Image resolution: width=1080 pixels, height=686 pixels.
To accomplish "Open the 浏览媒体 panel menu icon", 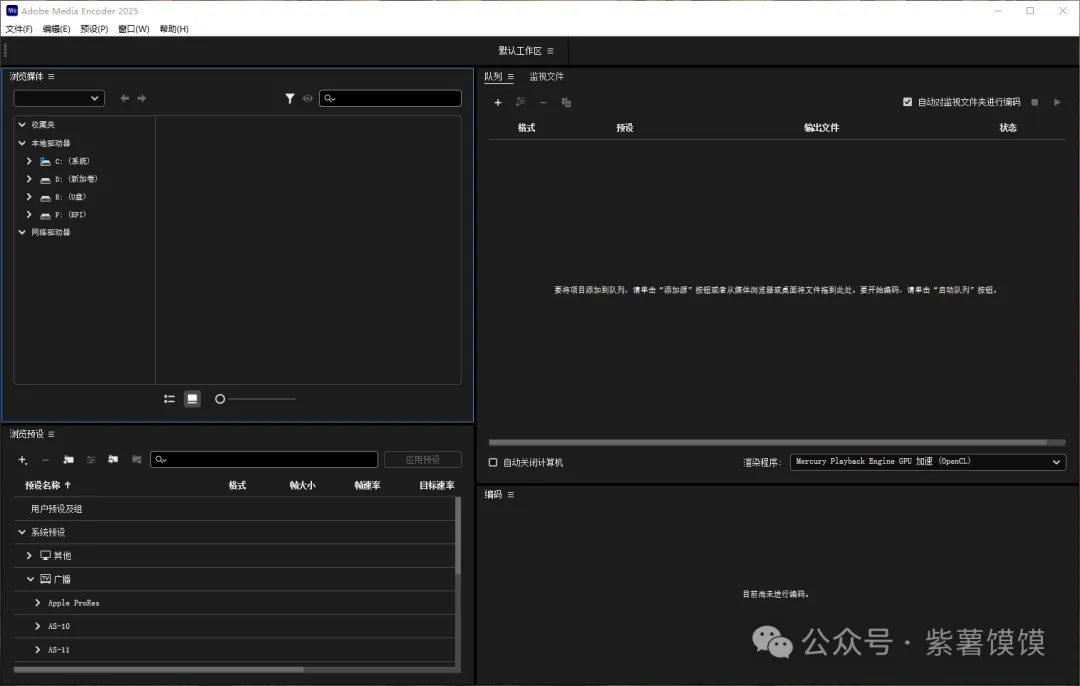I will pyautogui.click(x=51, y=76).
